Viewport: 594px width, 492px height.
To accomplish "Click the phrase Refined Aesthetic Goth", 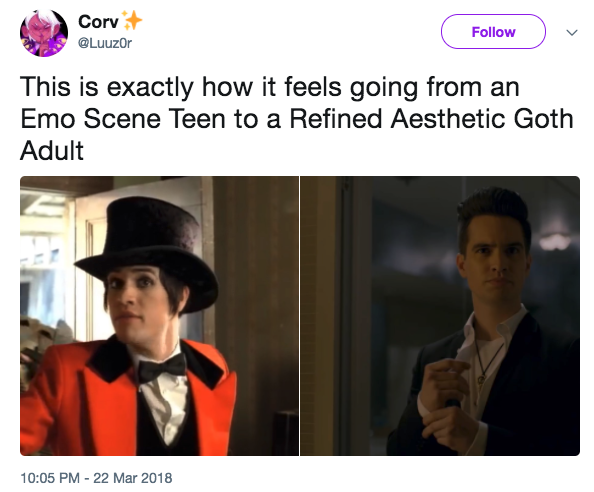I will (431, 119).
